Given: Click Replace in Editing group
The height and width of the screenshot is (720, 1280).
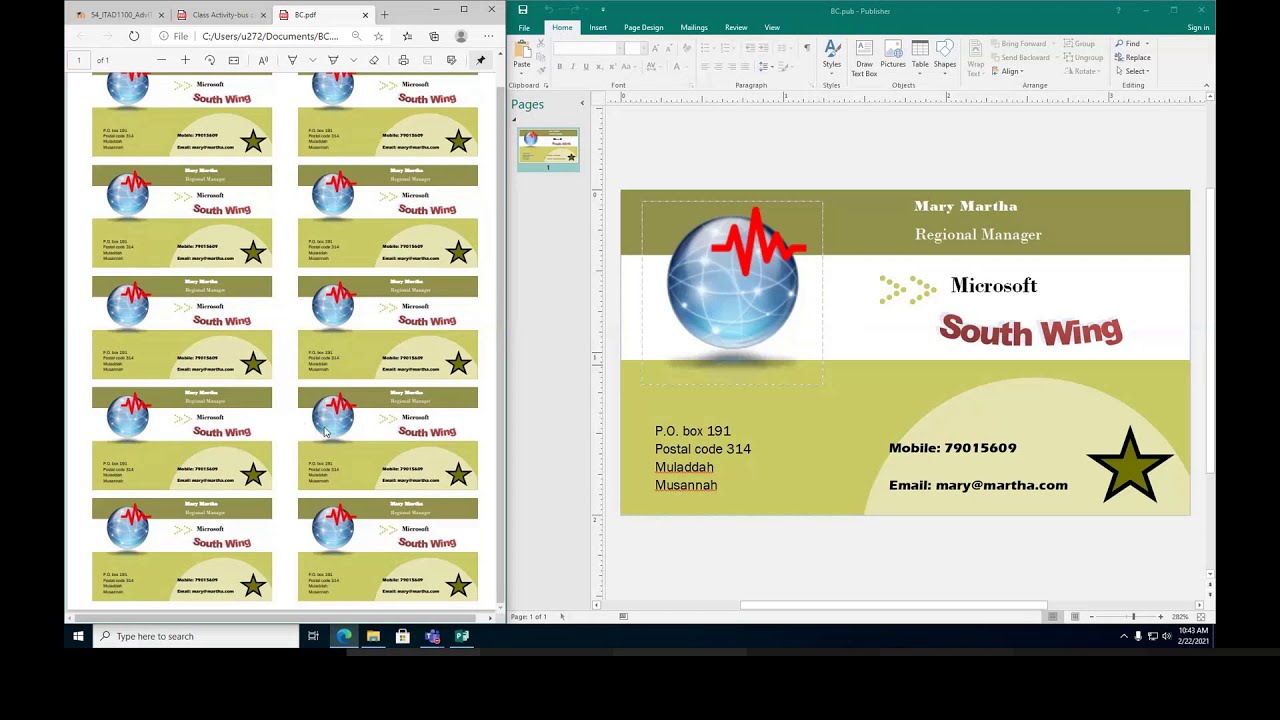Looking at the screenshot, I should [1133, 57].
